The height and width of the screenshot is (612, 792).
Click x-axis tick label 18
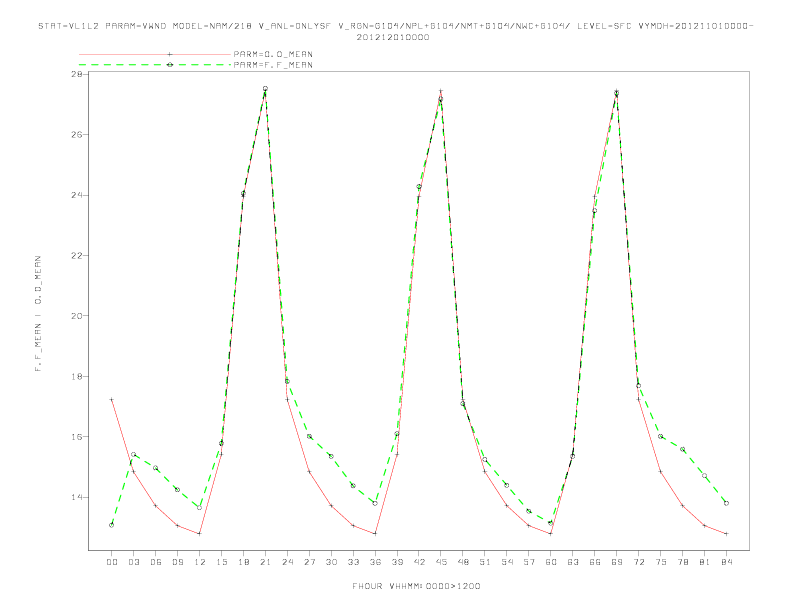(243, 562)
